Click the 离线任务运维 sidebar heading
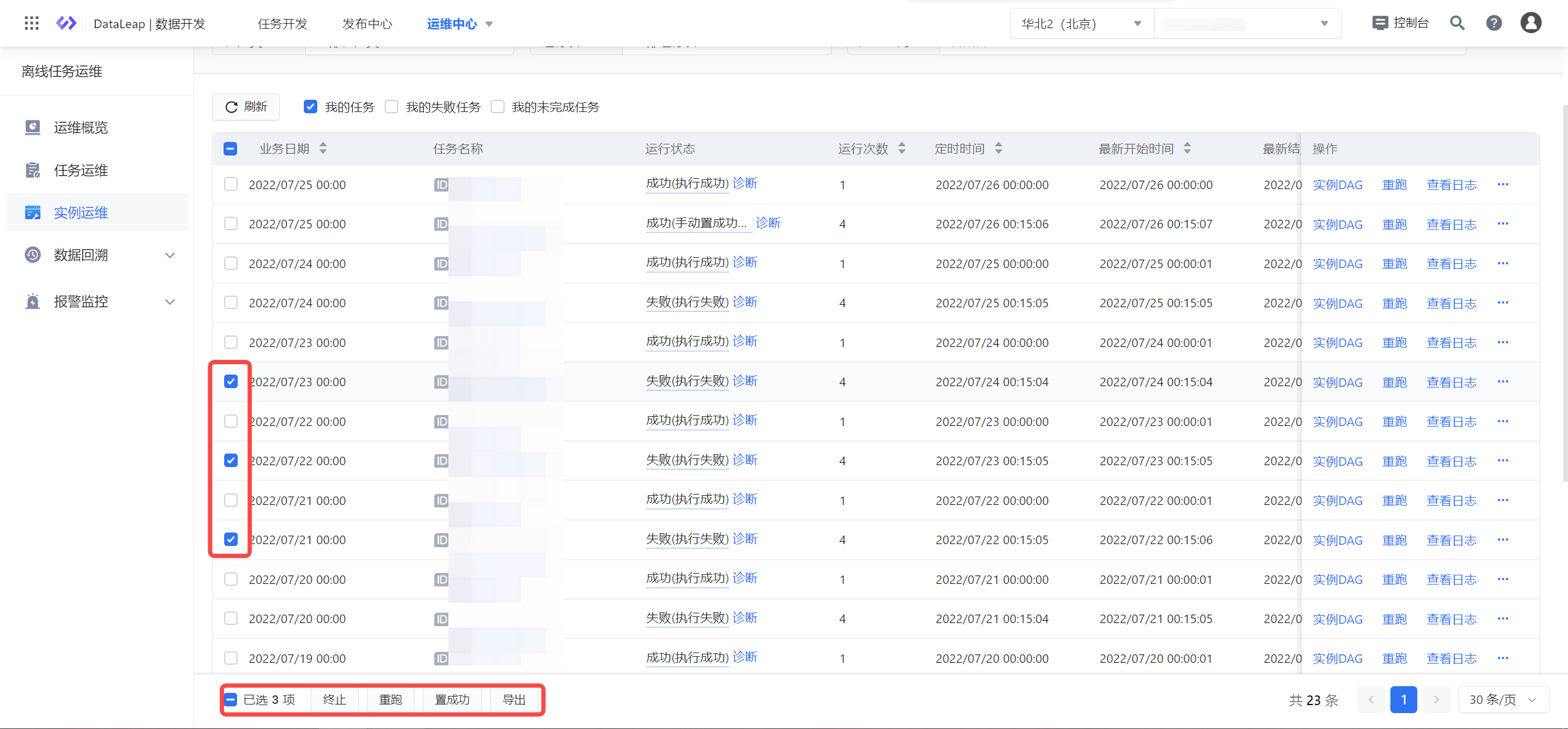1568x729 pixels. coord(62,72)
